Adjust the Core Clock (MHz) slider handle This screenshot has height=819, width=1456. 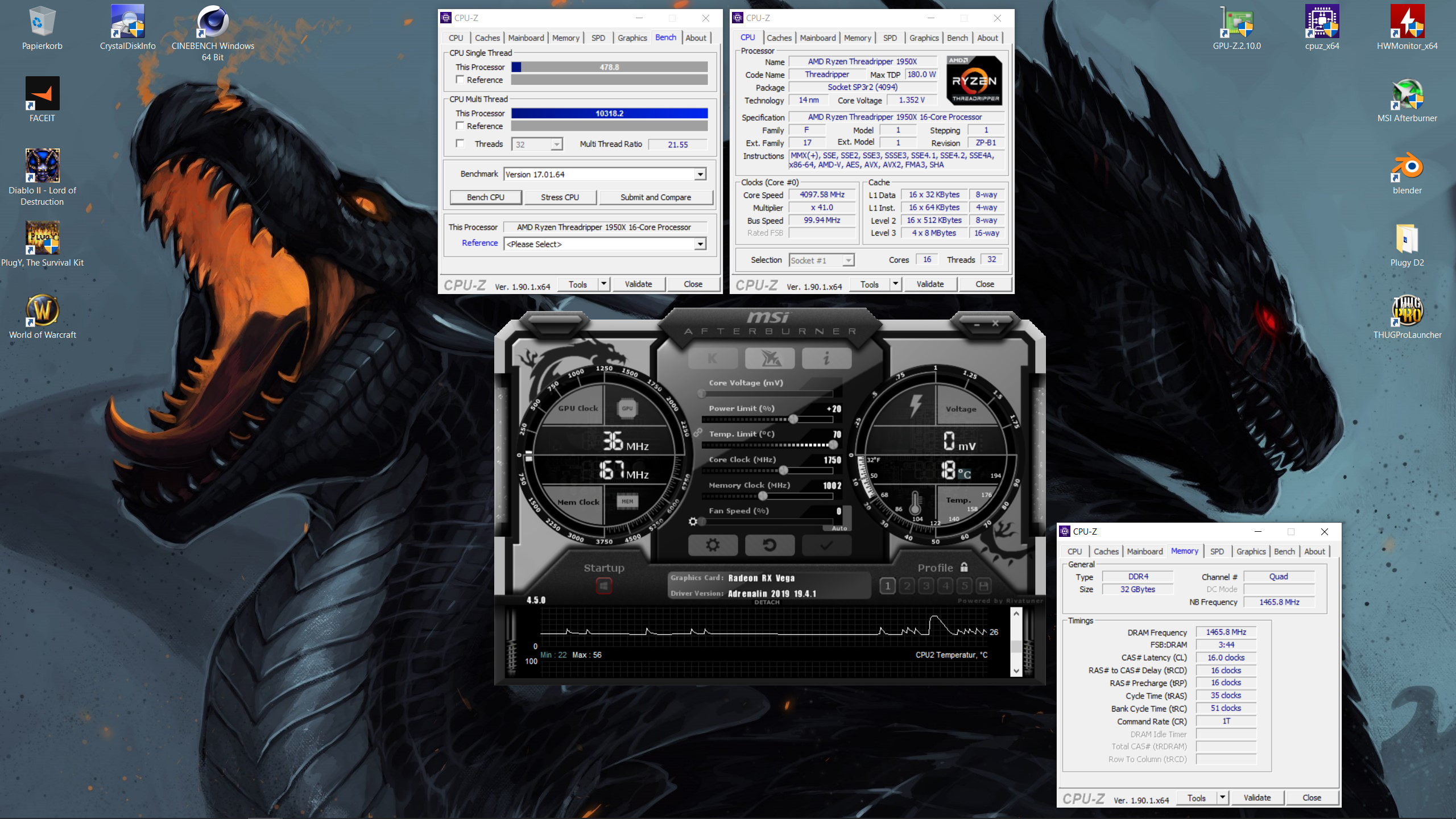[x=783, y=470]
